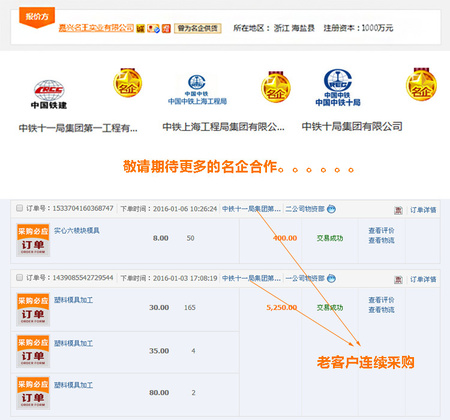Click the CRCC 中国铁建 logo
The height and width of the screenshot is (420, 450).
(x=49, y=94)
